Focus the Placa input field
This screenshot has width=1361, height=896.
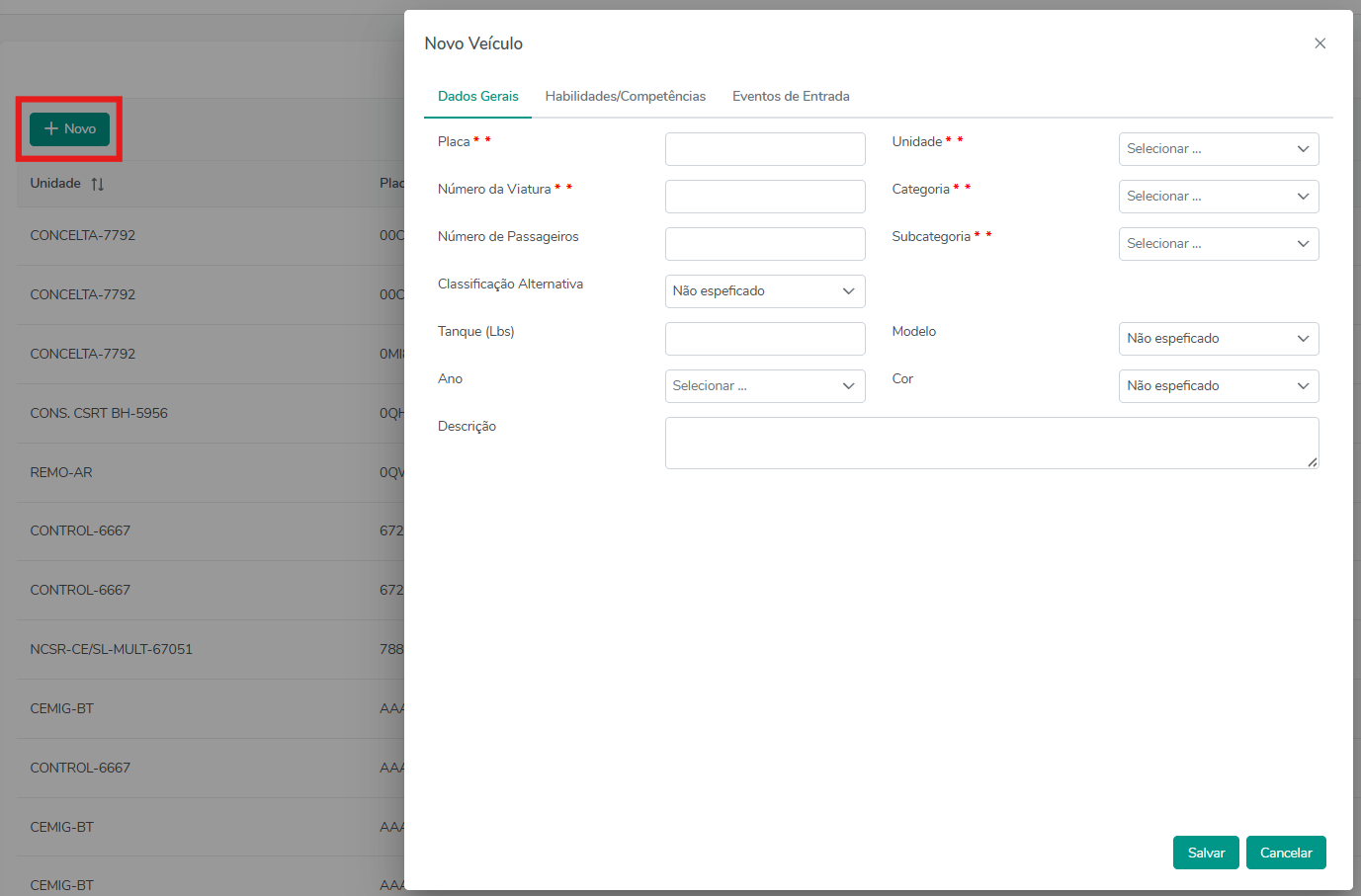(764, 149)
